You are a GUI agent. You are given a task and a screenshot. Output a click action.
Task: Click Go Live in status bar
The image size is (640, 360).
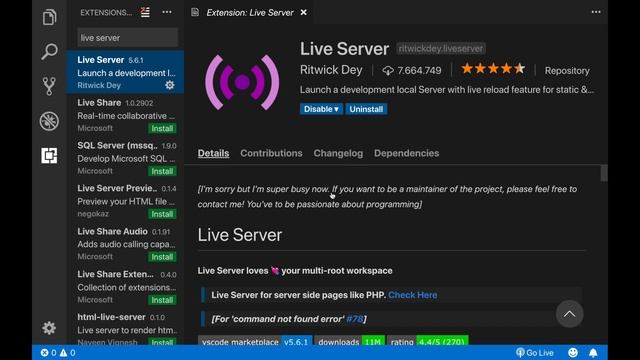tap(535, 353)
